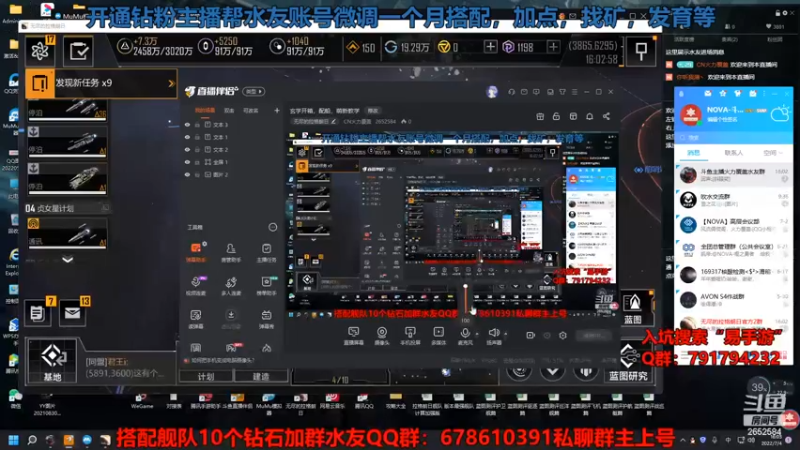The width and height of the screenshot is (800, 450).
Task: Select 直播屏幕 screen capture source
Action: click(x=353, y=335)
